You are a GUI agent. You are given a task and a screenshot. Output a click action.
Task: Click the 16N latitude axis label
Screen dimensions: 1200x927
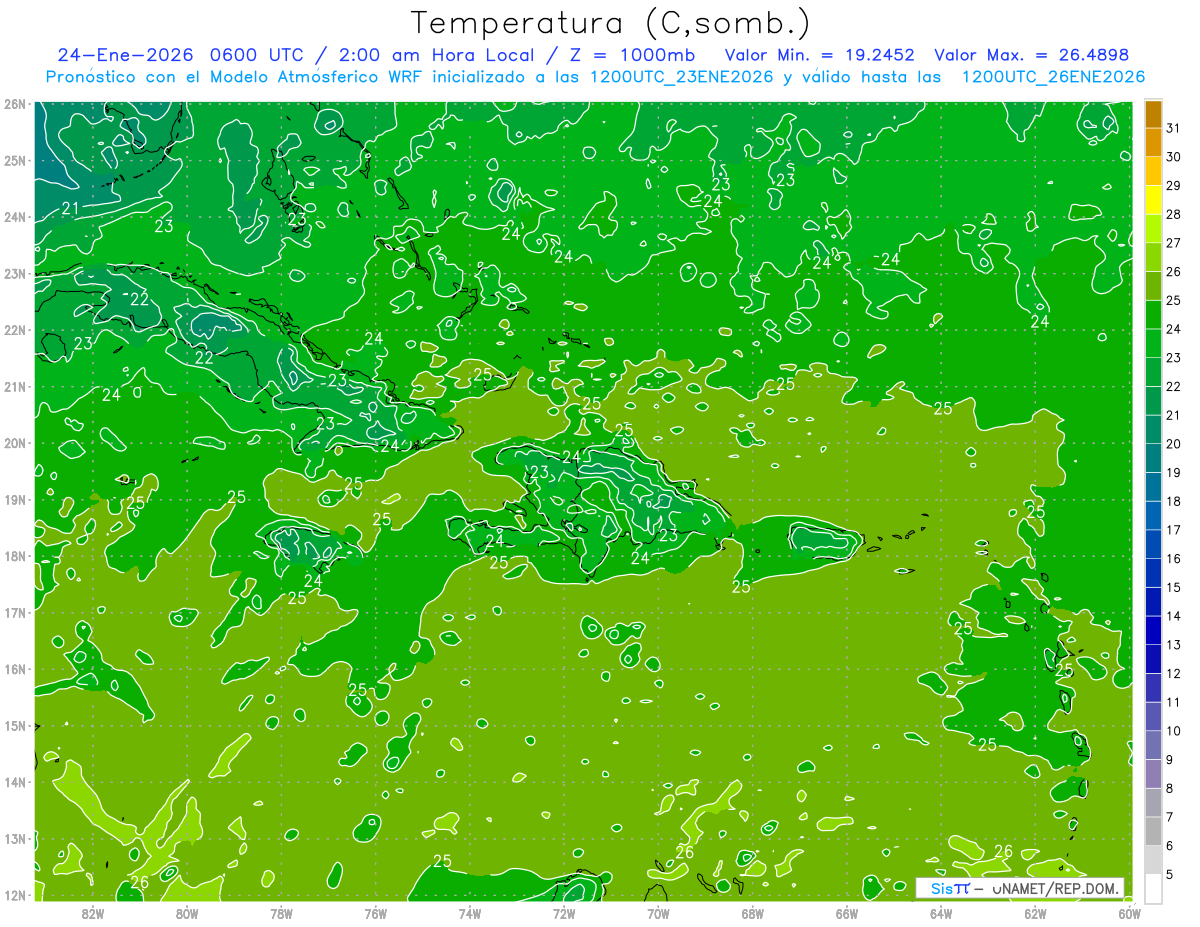(x=14, y=669)
